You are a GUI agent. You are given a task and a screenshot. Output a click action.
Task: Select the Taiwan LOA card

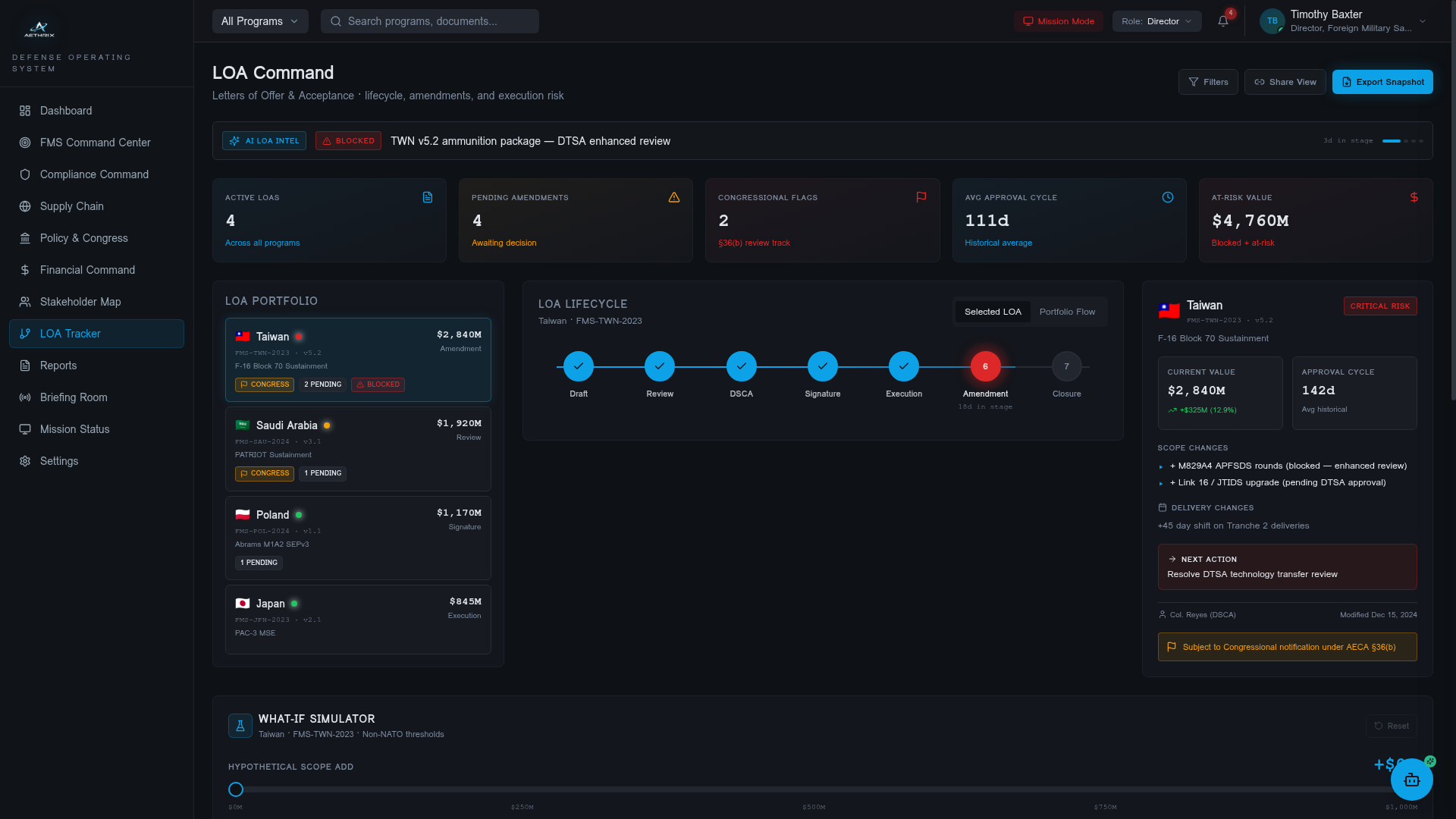pos(358,359)
